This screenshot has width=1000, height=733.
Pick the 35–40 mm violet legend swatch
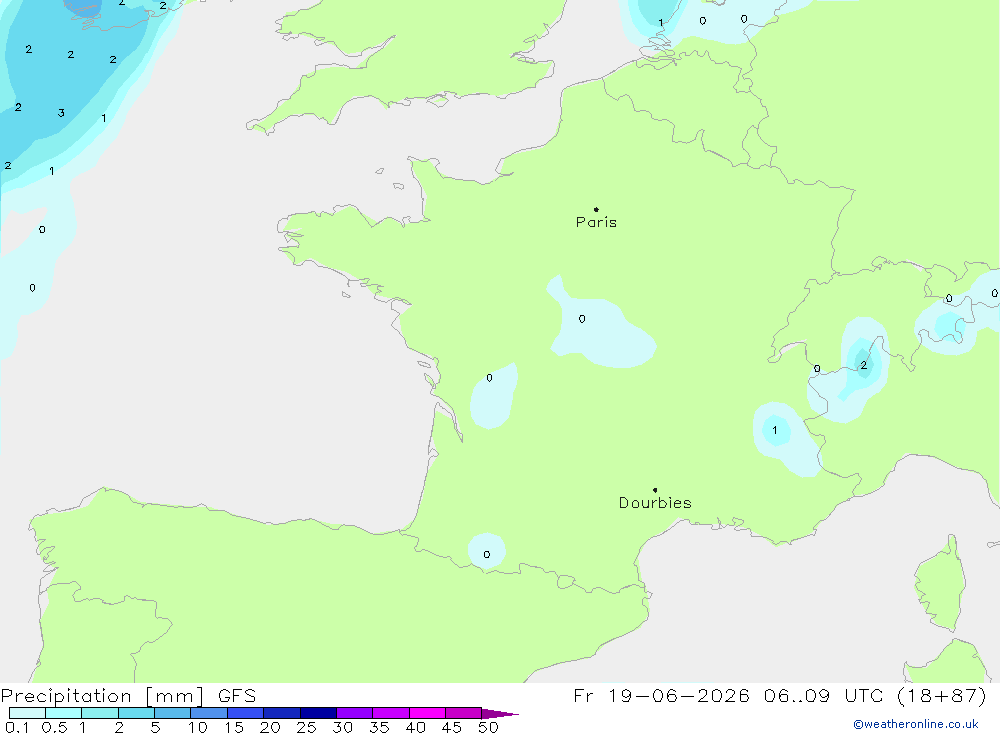point(391,713)
